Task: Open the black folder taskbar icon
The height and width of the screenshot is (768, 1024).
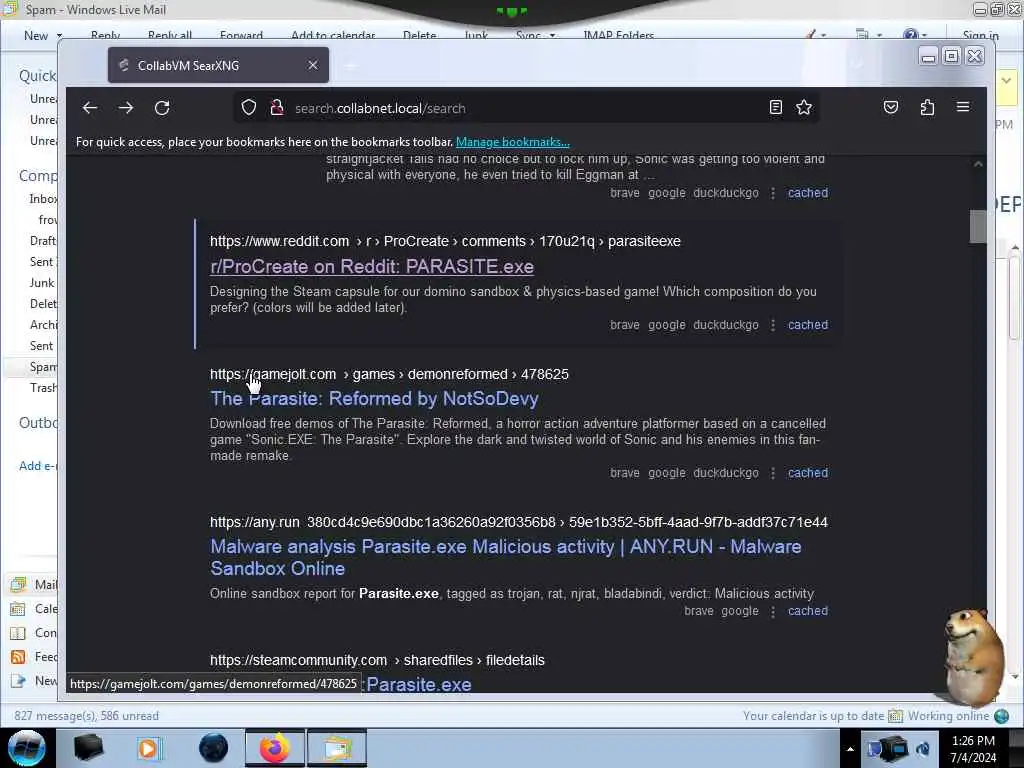Action: point(88,748)
